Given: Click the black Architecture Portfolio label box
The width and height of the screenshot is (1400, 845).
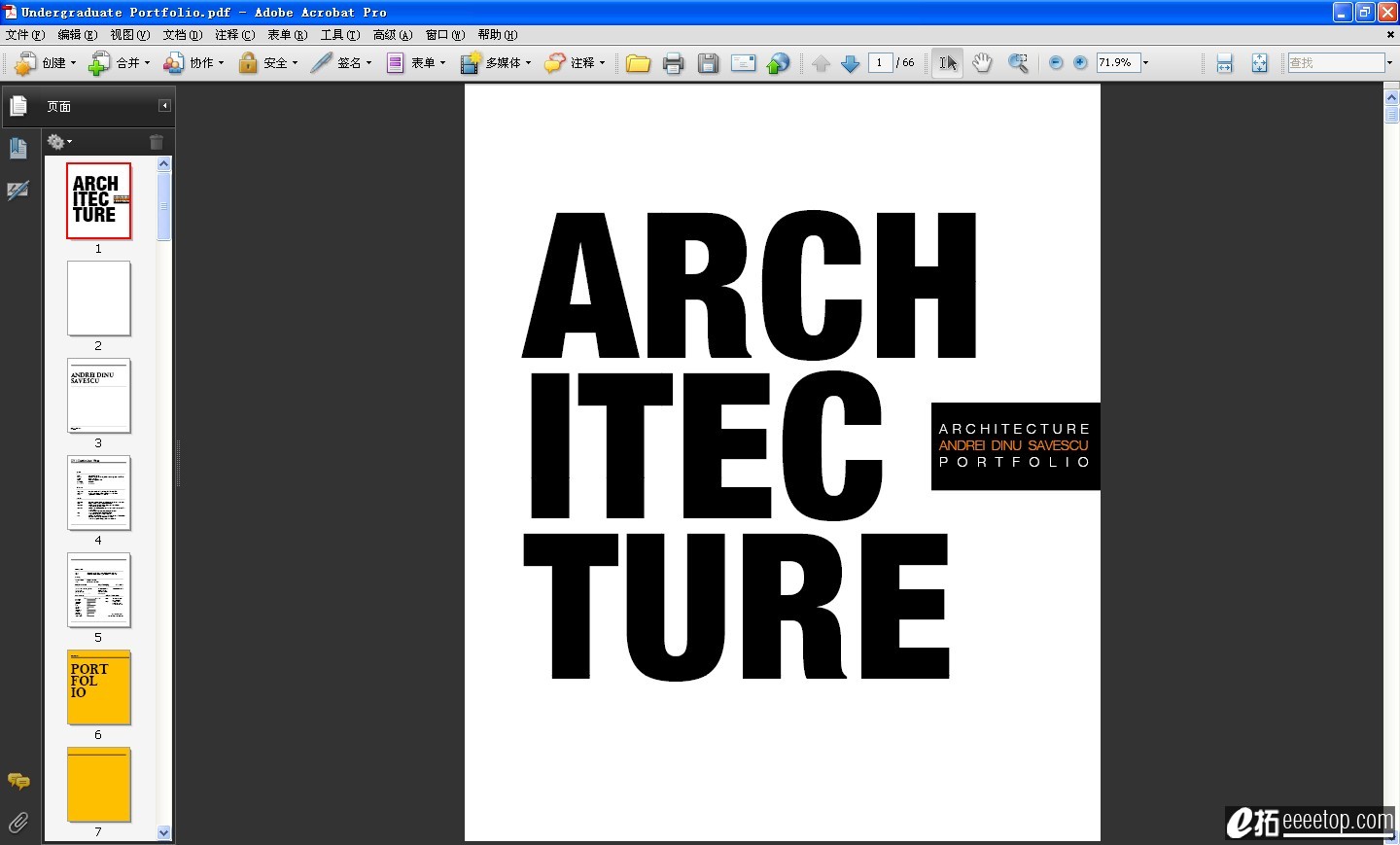Looking at the screenshot, I should (x=1015, y=446).
